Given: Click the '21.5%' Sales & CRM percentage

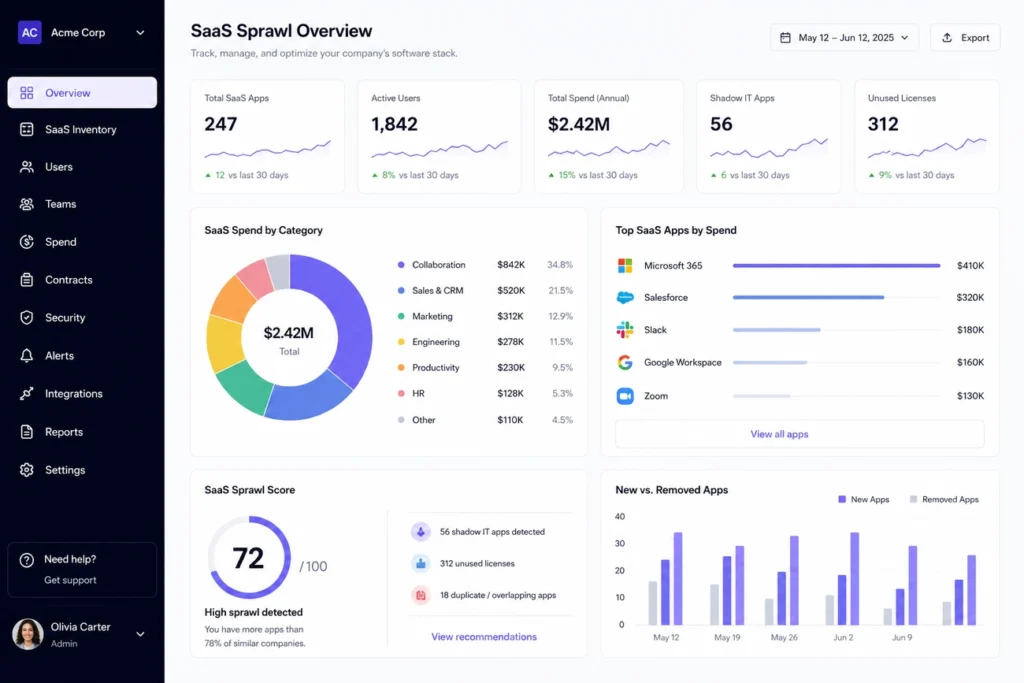Looking at the screenshot, I should (560, 291).
